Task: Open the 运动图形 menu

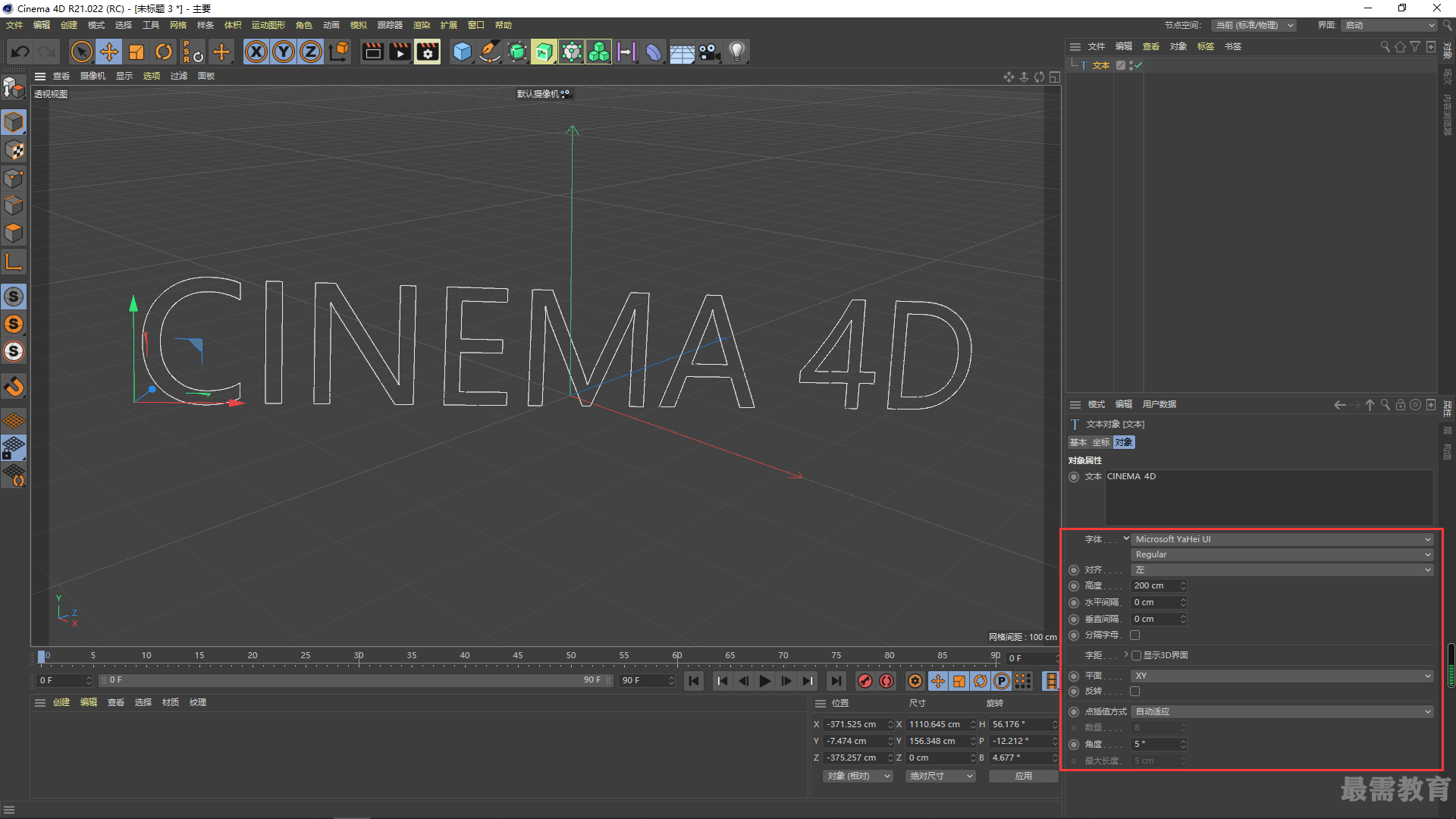Action: (268, 26)
